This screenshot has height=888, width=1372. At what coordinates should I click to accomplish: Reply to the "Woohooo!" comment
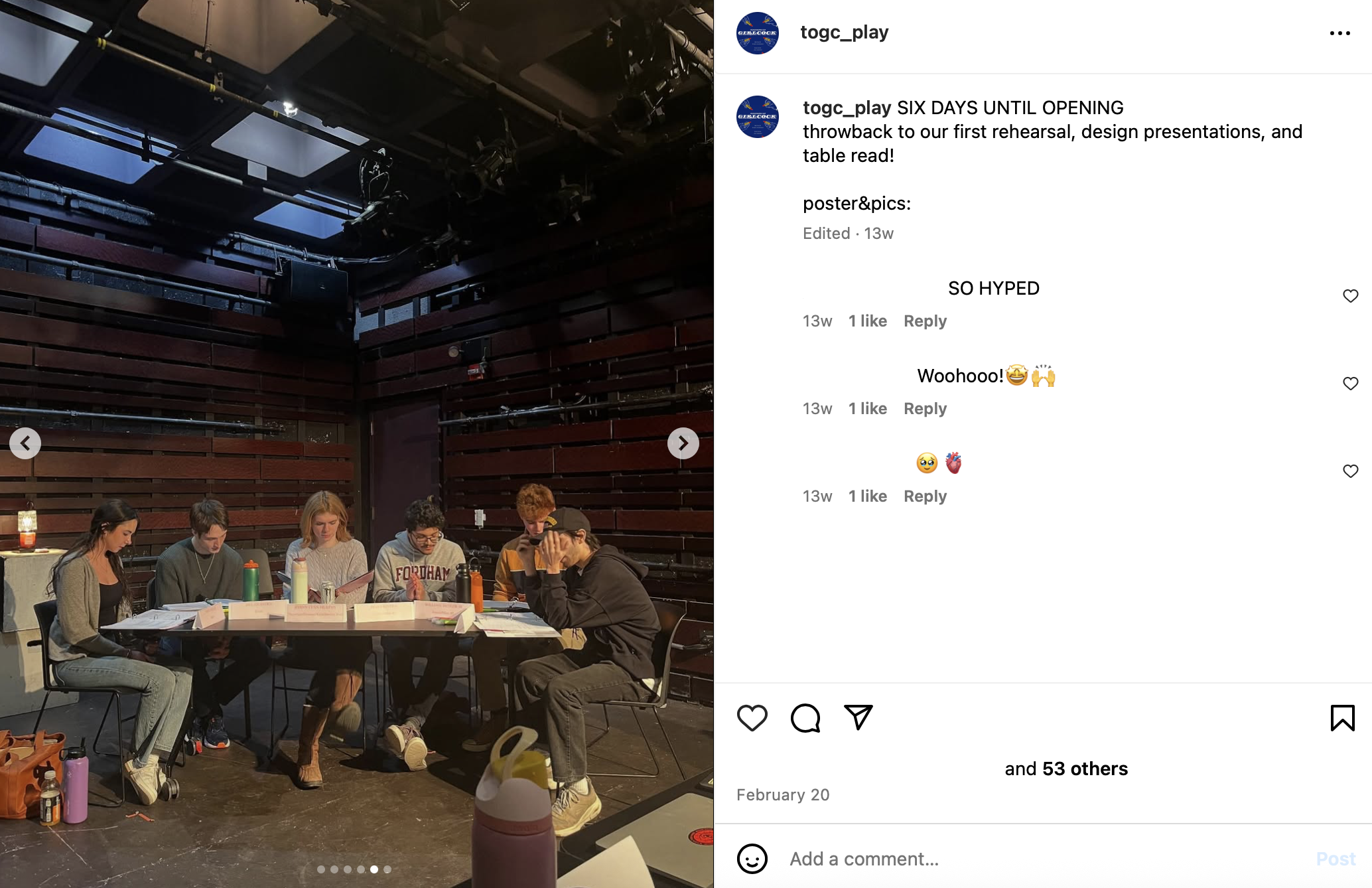click(925, 409)
